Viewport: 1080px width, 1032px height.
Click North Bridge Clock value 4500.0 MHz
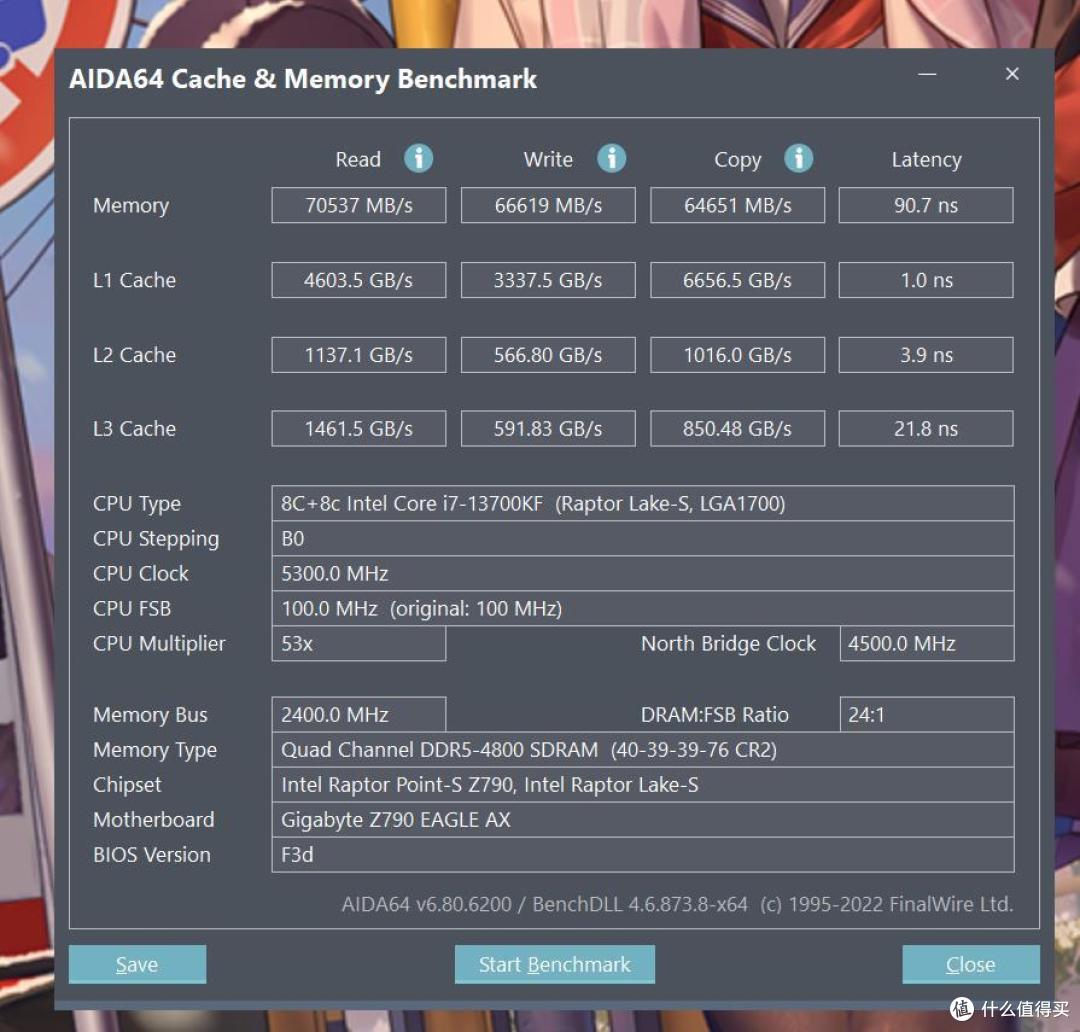point(926,644)
